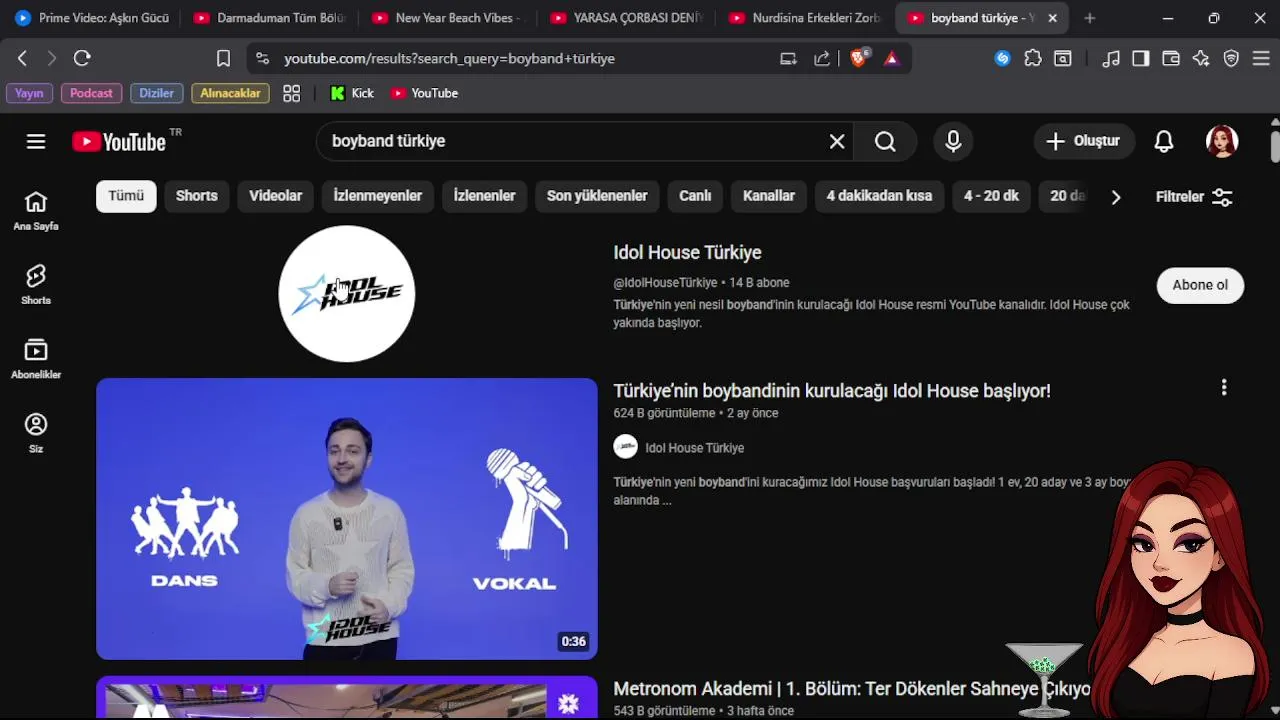Run search with the magnifying glass button
This screenshot has width=1280, height=720.
click(885, 142)
